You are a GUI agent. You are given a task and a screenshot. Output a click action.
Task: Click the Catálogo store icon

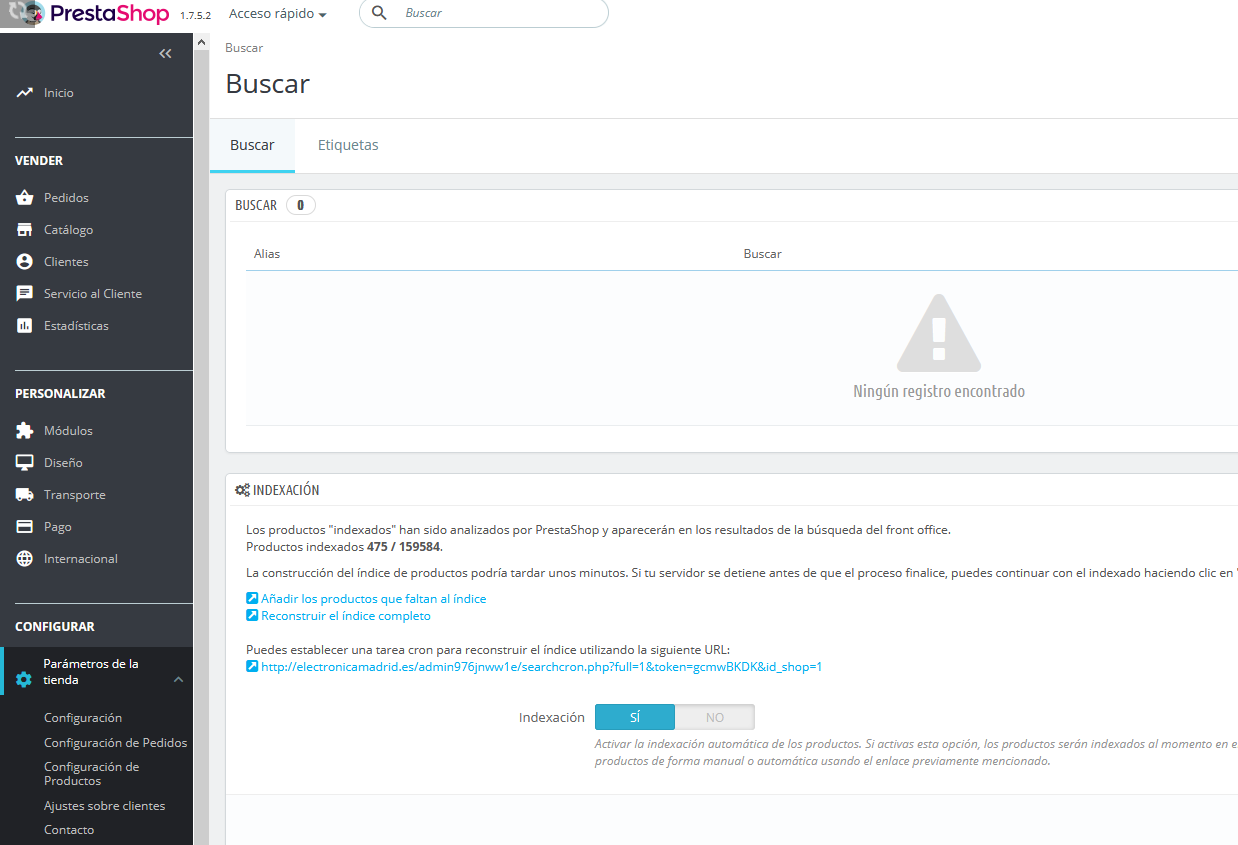25,230
